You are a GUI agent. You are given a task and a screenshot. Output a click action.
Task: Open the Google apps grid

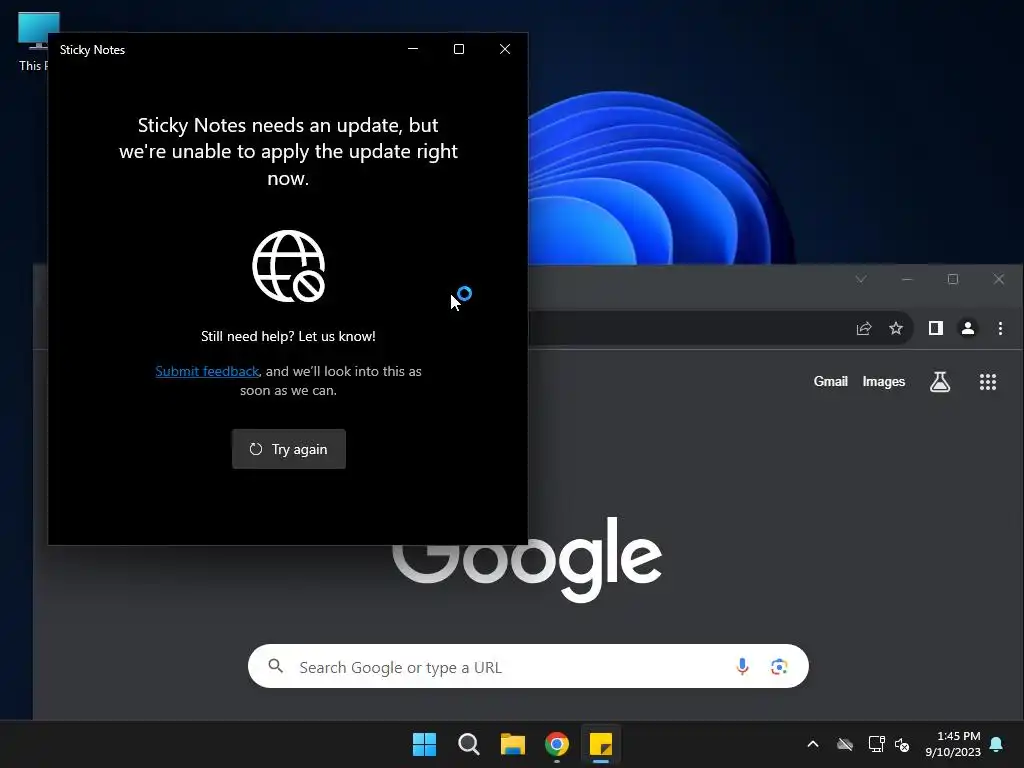[987, 382]
